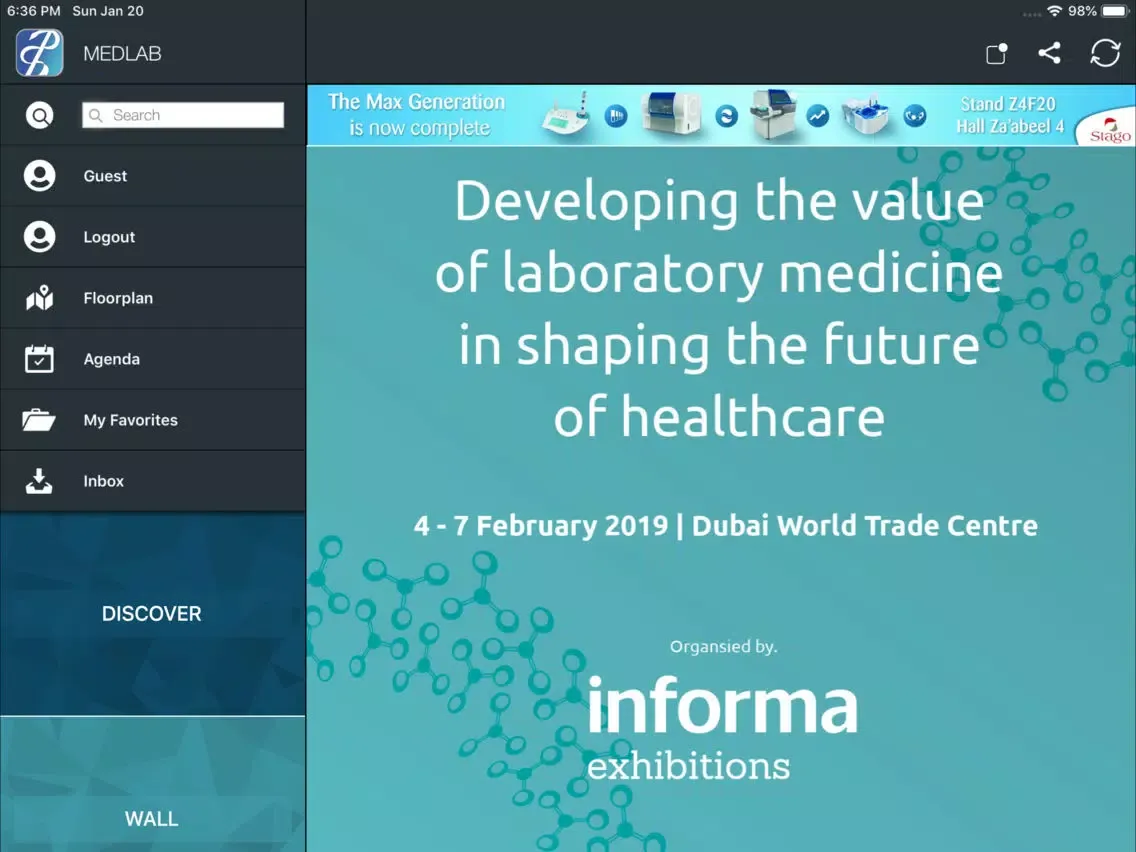Select the My Favorites menu entry
Image resolution: width=1136 pixels, height=852 pixels.
pyautogui.click(x=130, y=420)
